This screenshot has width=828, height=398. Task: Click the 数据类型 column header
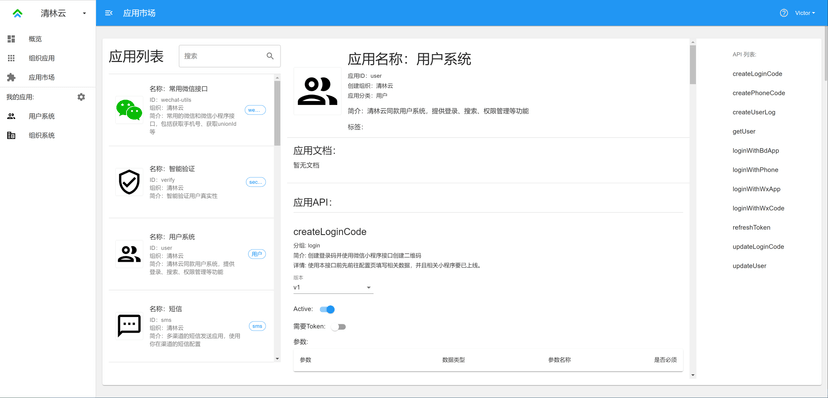point(454,360)
